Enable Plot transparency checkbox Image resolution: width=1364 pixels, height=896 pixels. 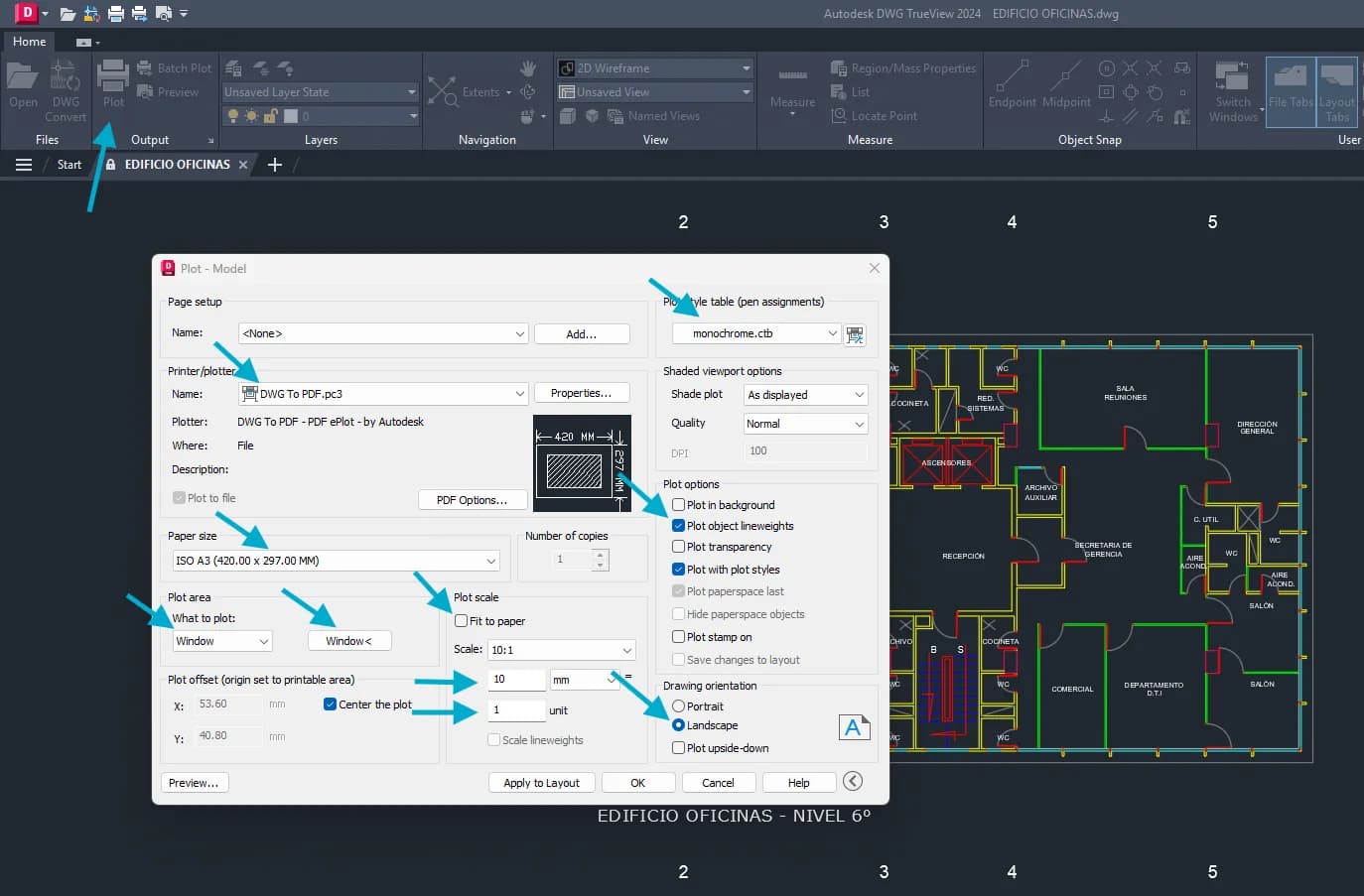click(679, 547)
